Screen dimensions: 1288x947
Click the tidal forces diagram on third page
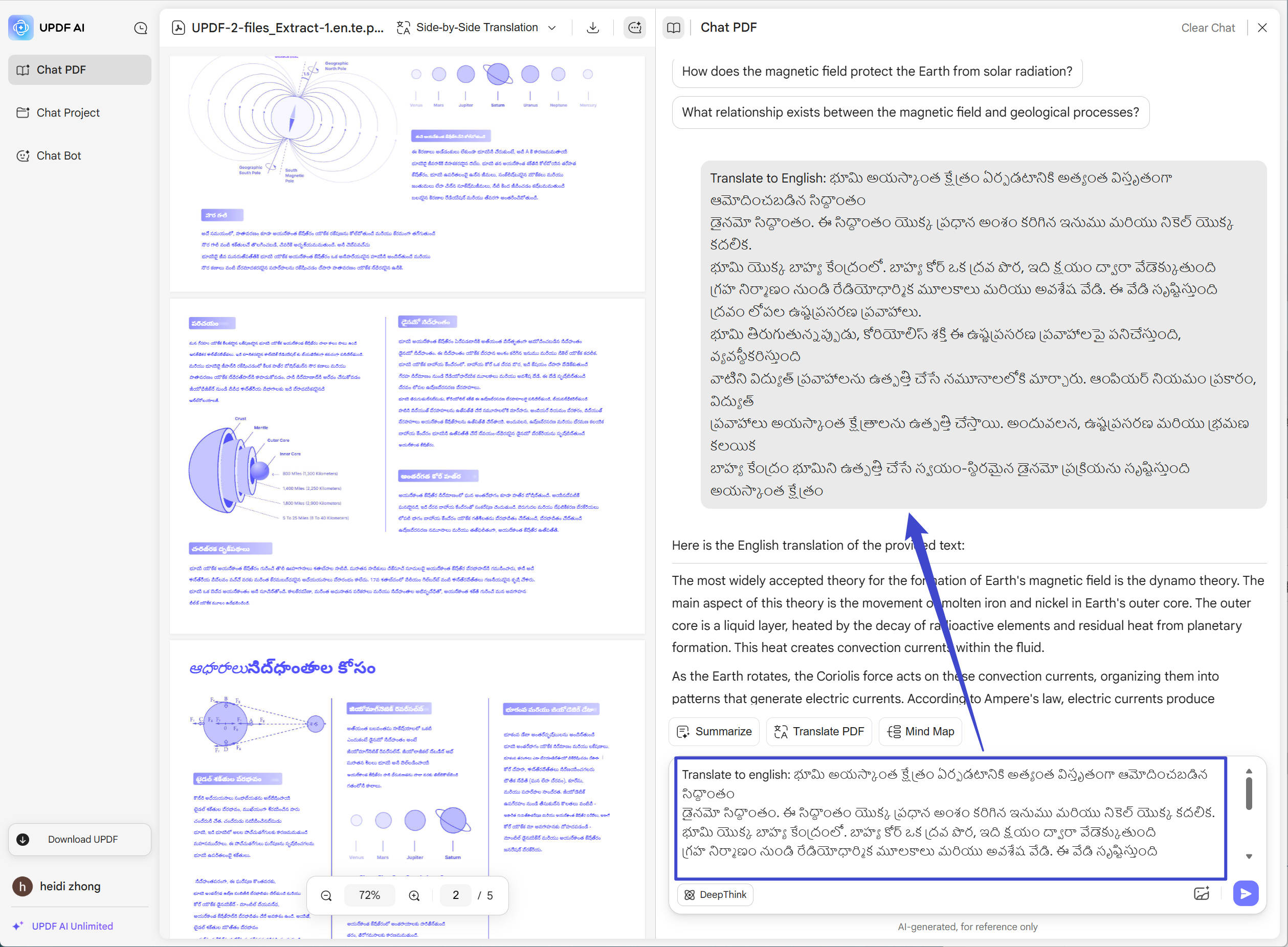coord(258,724)
